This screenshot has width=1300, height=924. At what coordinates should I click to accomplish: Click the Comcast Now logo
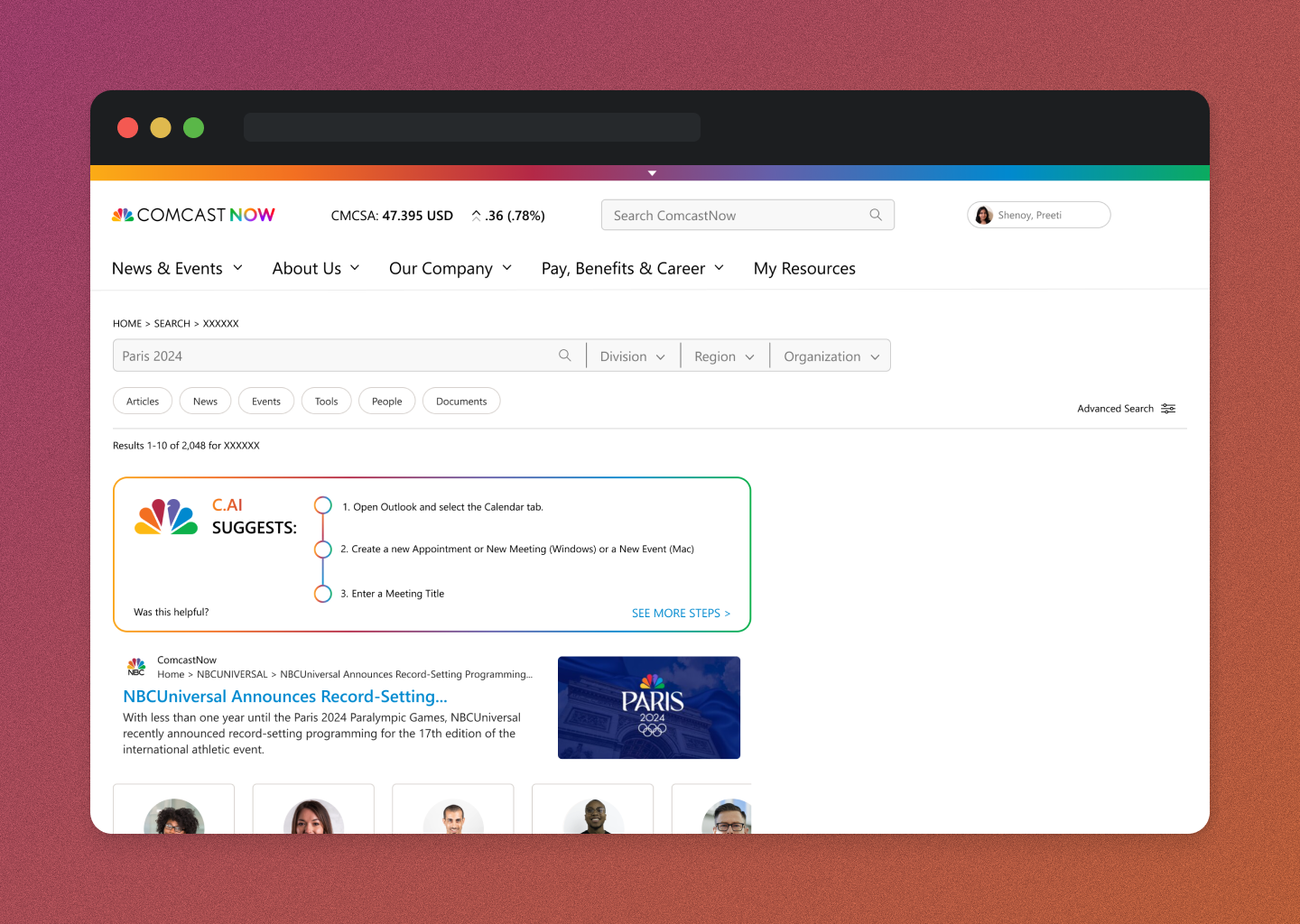coord(193,215)
